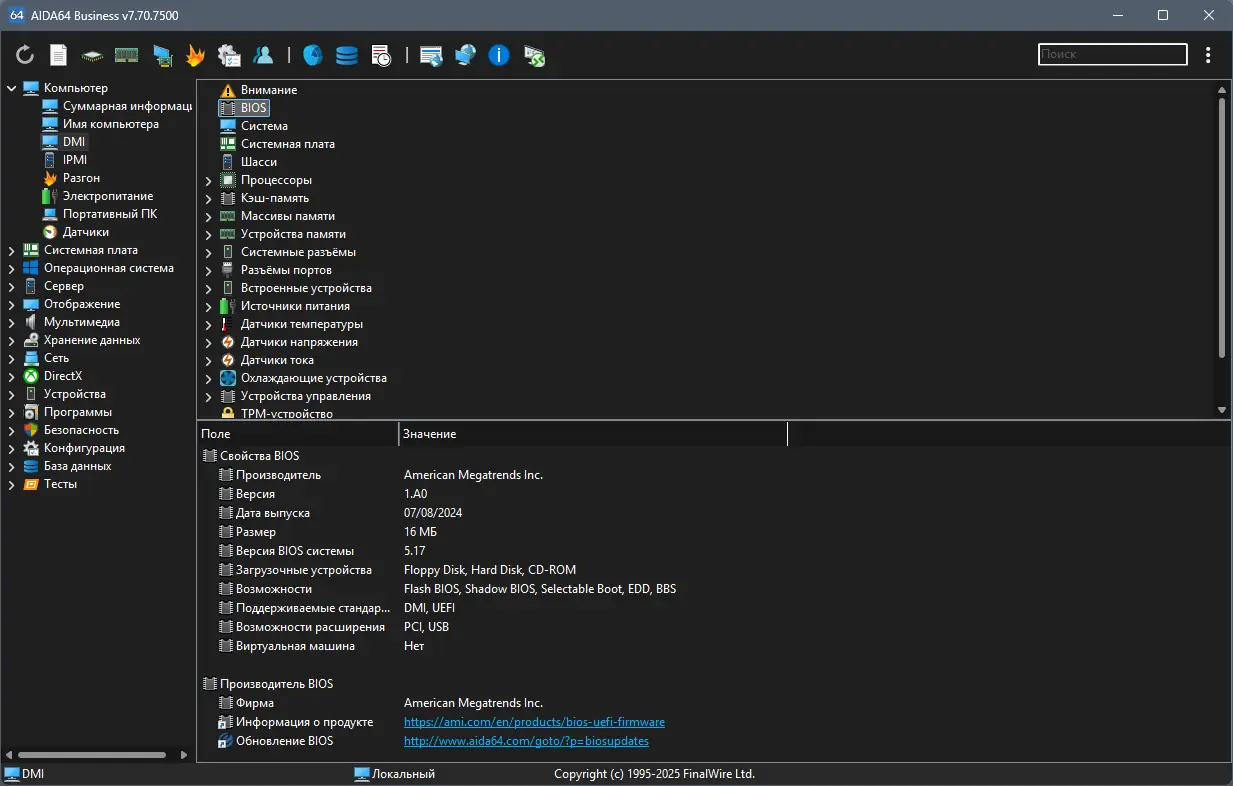
Task: Expand the DirectX sidebar node
Action: click(11, 376)
